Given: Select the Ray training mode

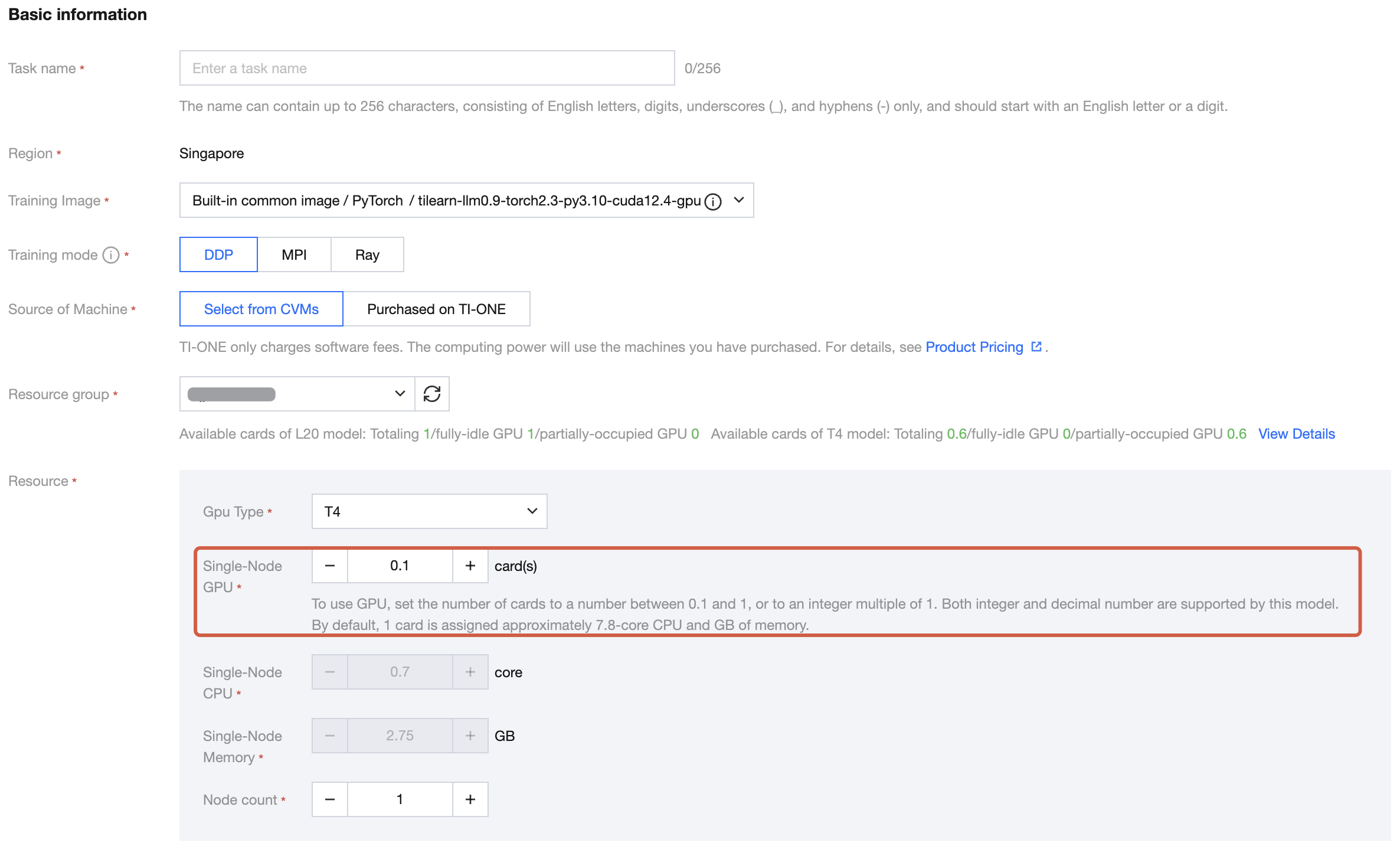Looking at the screenshot, I should 367,255.
